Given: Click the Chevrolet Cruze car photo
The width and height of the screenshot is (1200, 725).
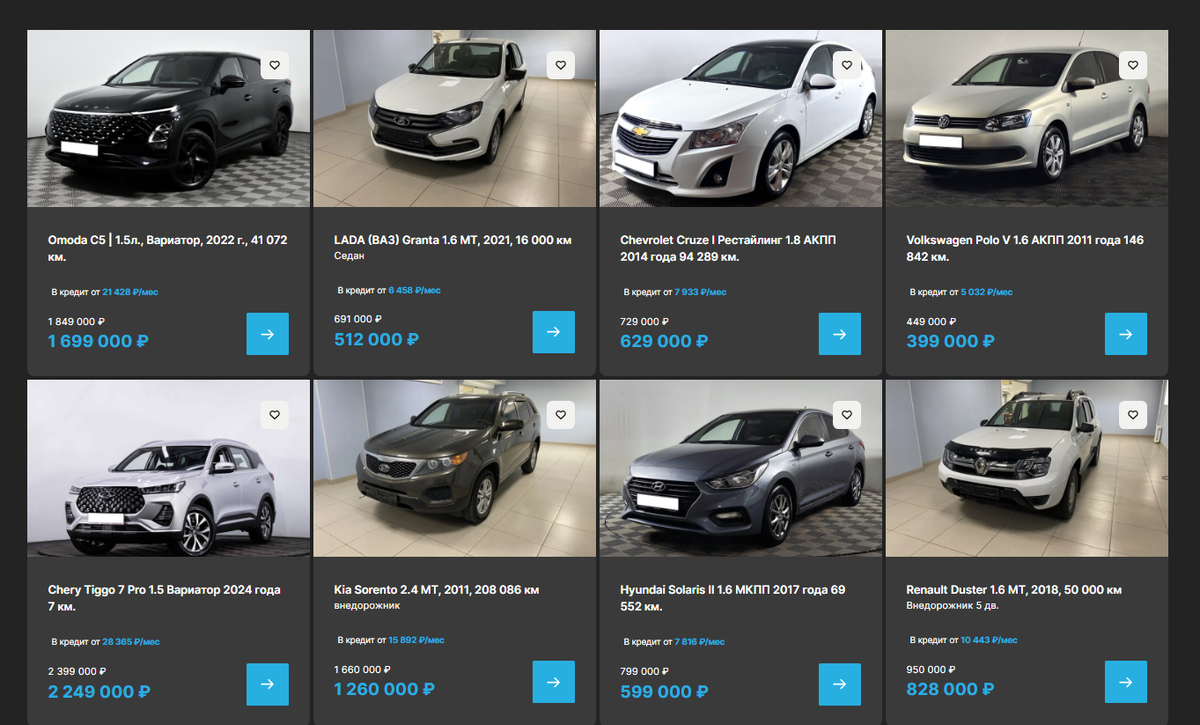Looking at the screenshot, I should pyautogui.click(x=741, y=118).
